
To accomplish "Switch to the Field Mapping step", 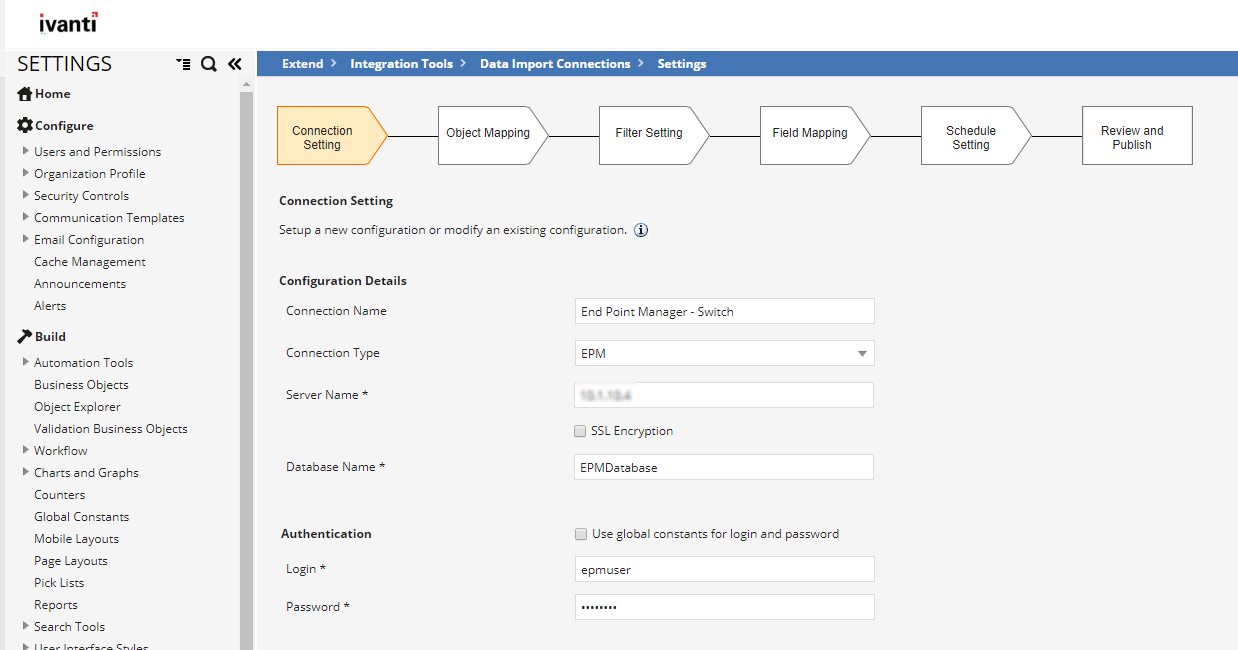I will [809, 134].
